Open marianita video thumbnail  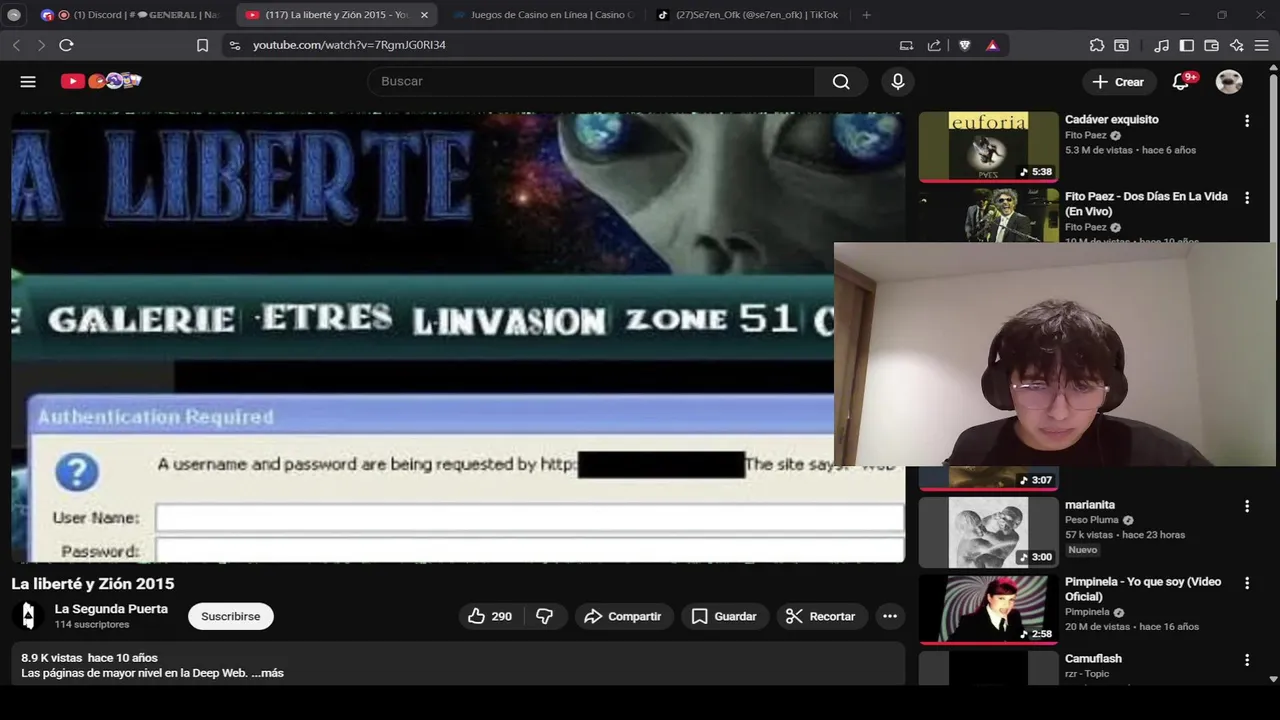click(x=988, y=532)
